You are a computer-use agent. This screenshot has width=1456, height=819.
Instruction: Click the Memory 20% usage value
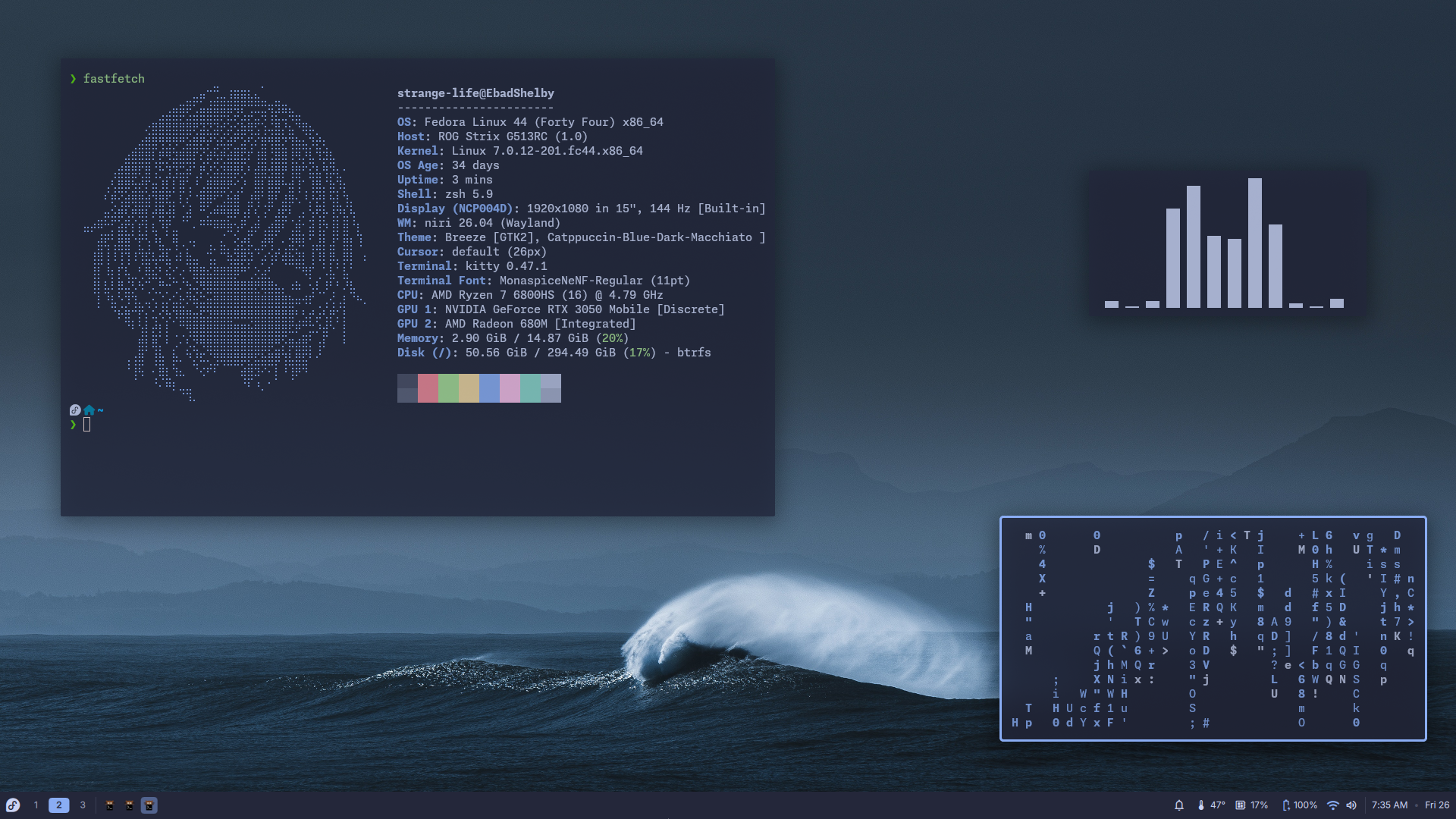click(x=612, y=338)
